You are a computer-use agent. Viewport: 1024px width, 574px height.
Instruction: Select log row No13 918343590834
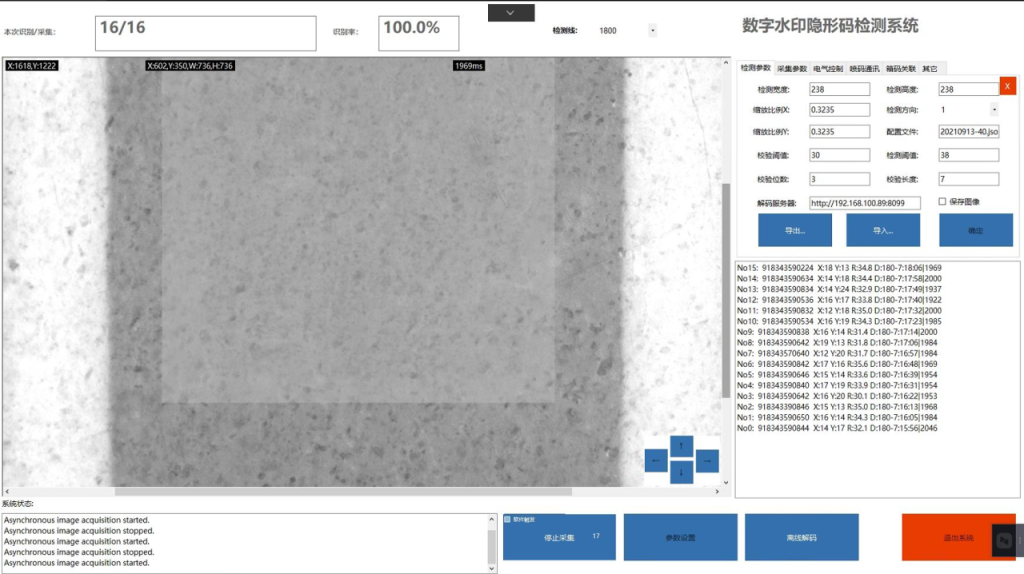839,289
